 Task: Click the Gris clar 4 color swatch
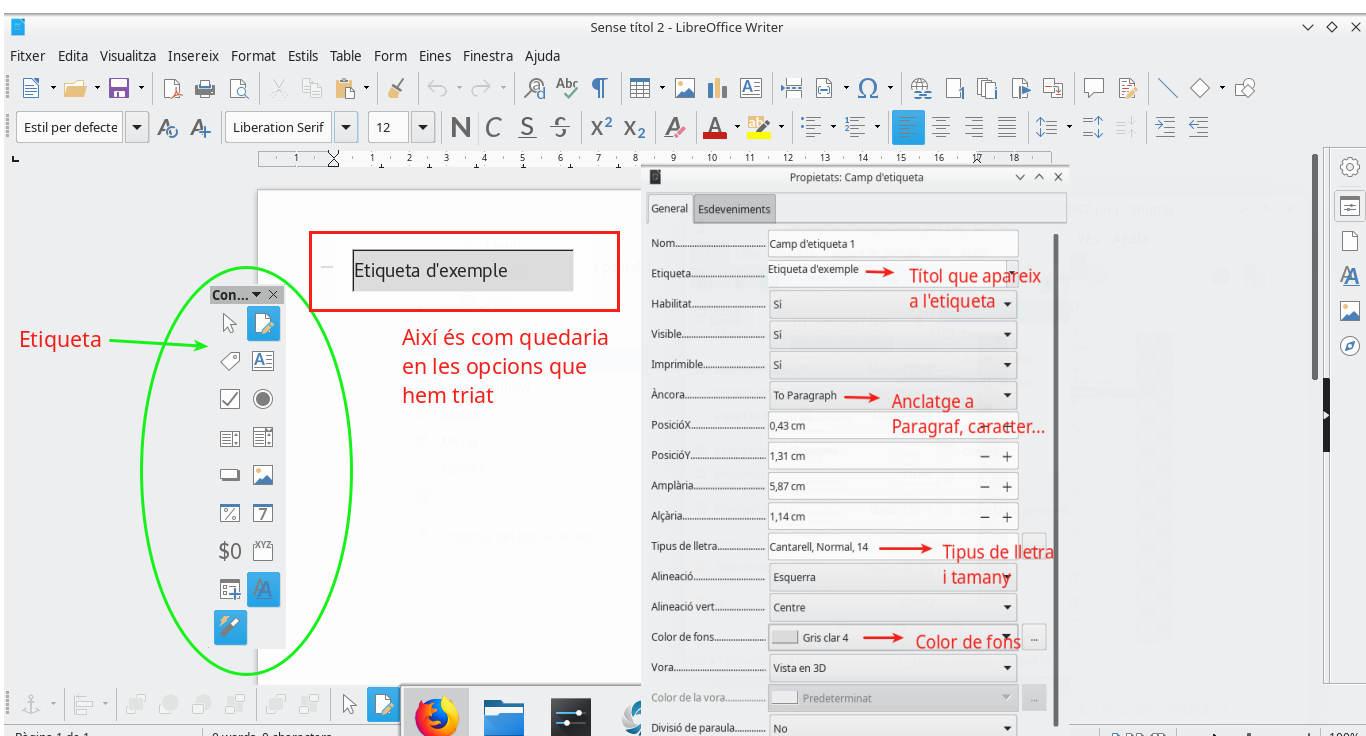click(785, 637)
